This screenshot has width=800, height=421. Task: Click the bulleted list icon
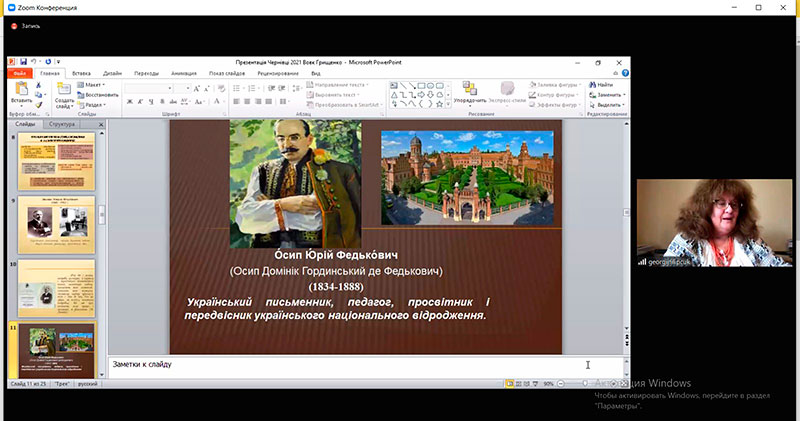tap(238, 89)
